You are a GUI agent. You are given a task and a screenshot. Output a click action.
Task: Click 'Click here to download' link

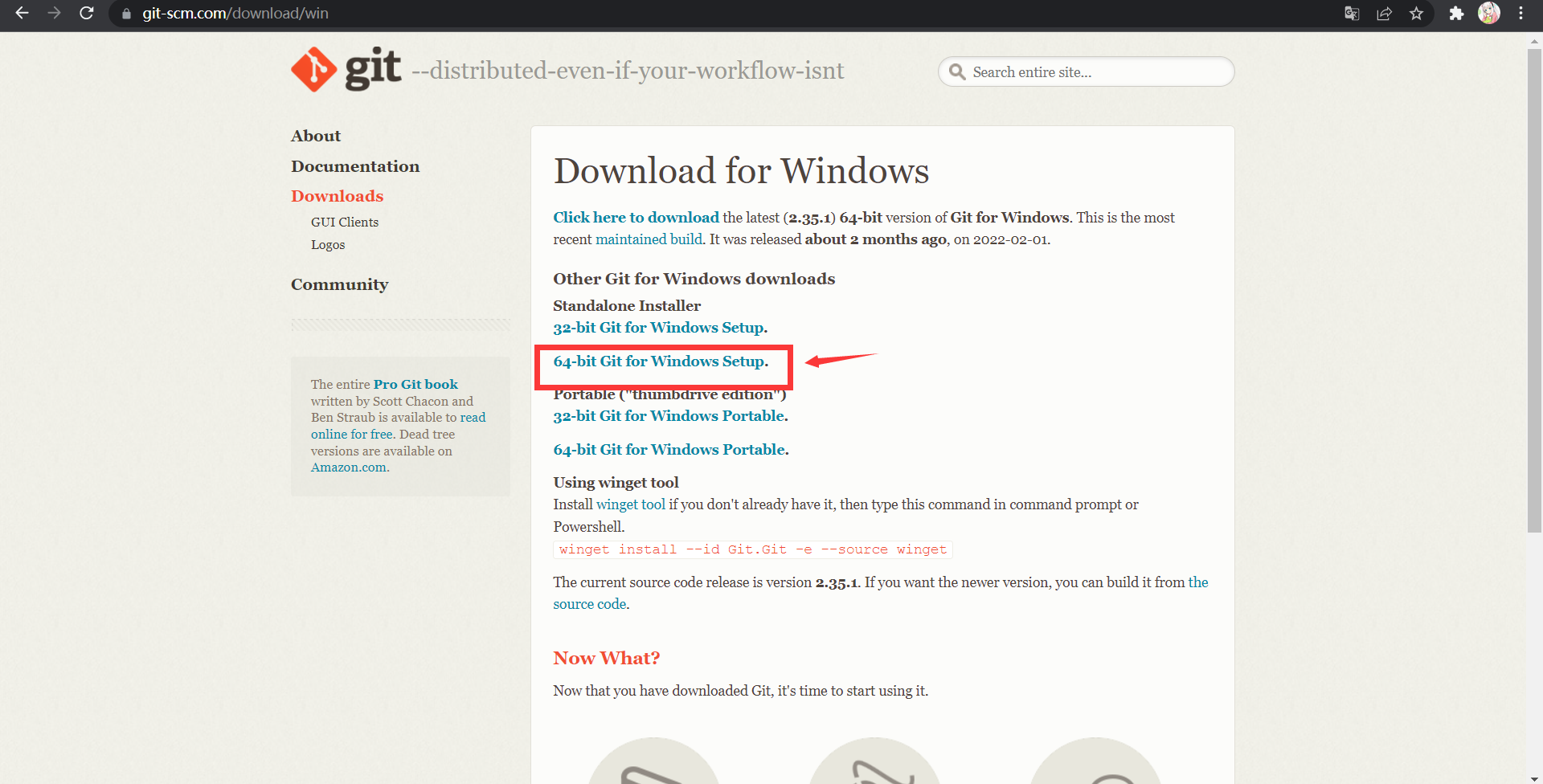pyautogui.click(x=636, y=218)
